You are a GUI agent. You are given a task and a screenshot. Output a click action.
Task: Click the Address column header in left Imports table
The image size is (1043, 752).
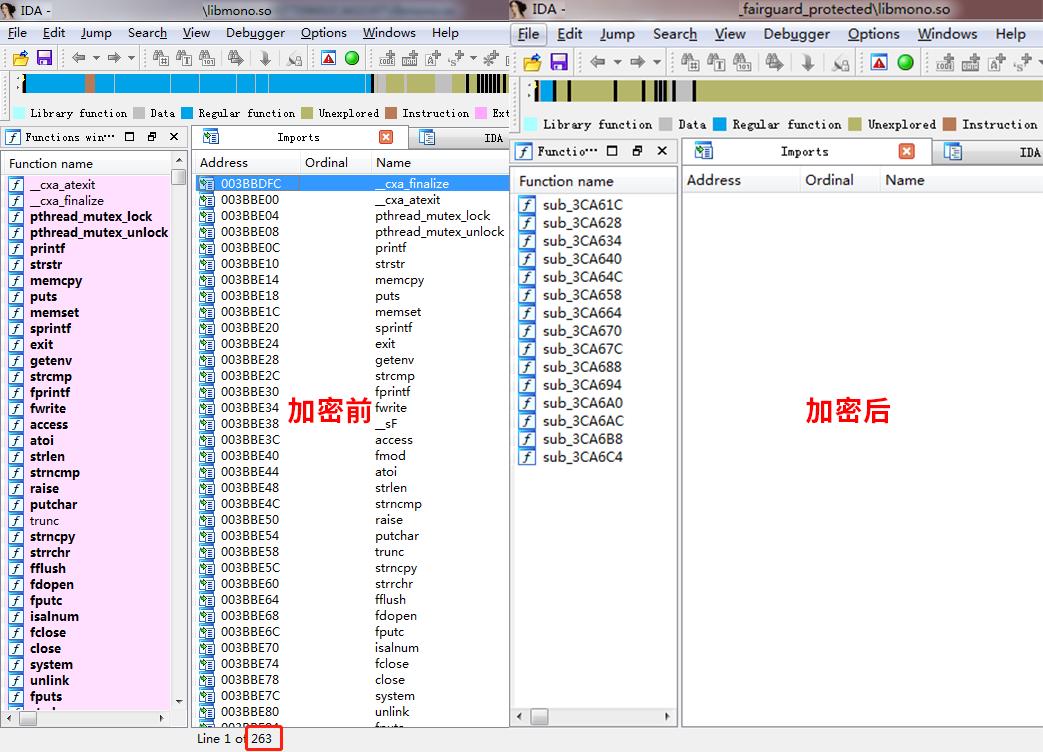click(224, 162)
